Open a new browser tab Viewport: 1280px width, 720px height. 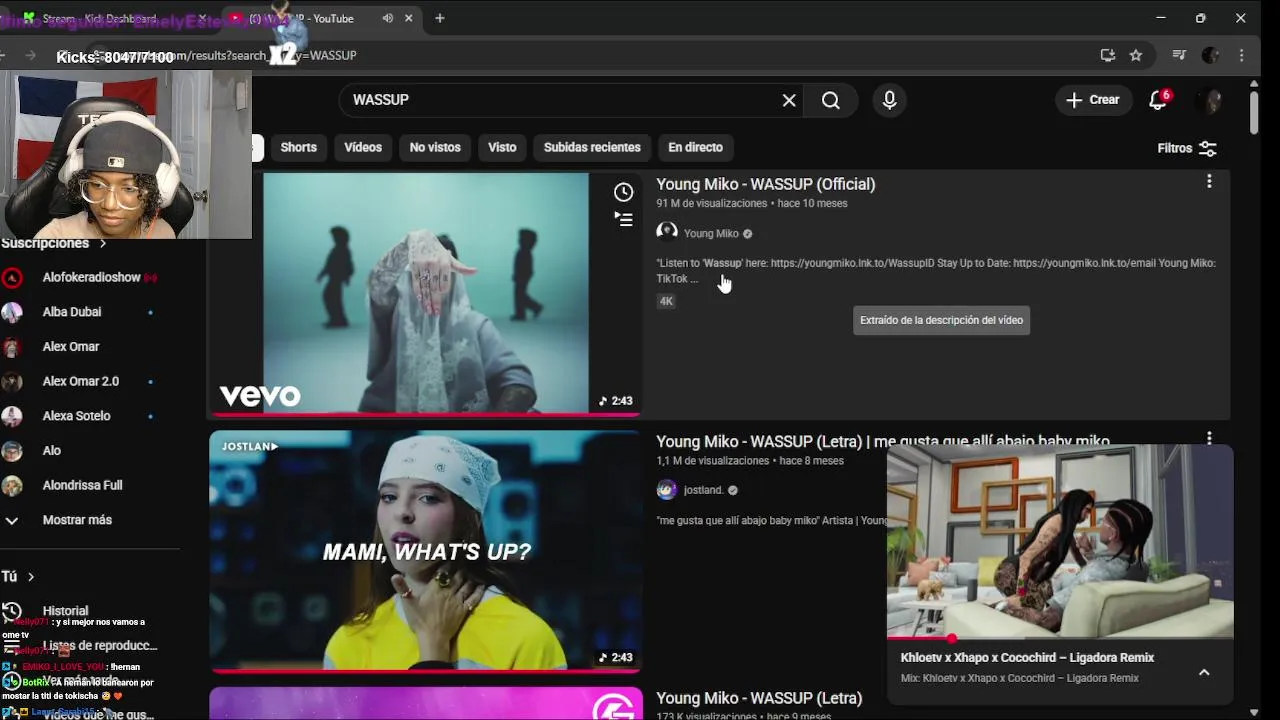click(439, 18)
